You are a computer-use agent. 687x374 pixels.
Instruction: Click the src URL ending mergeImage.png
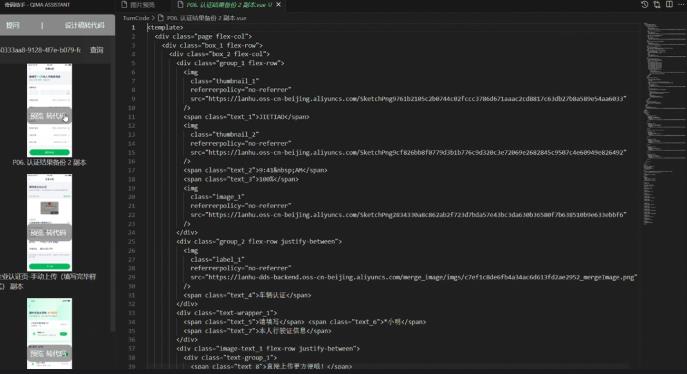click(414, 277)
